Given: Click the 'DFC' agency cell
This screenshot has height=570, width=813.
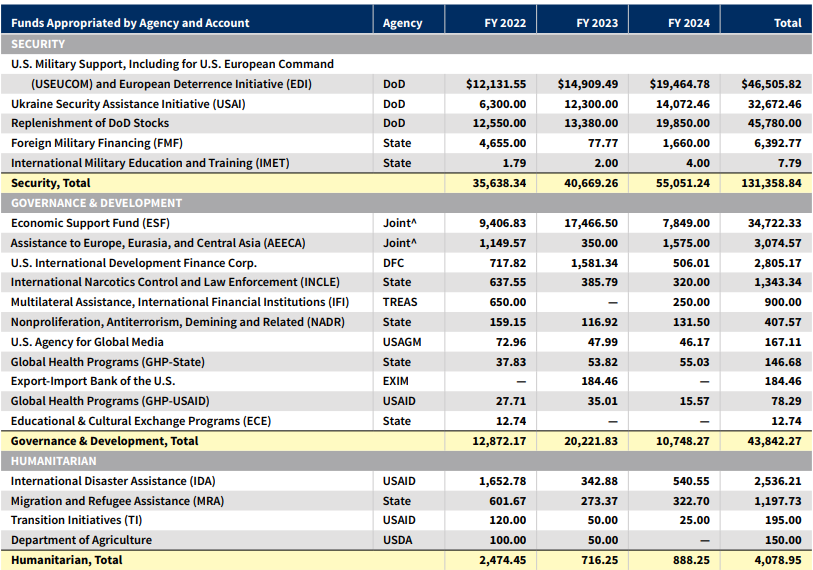Looking at the screenshot, I should (393, 263).
